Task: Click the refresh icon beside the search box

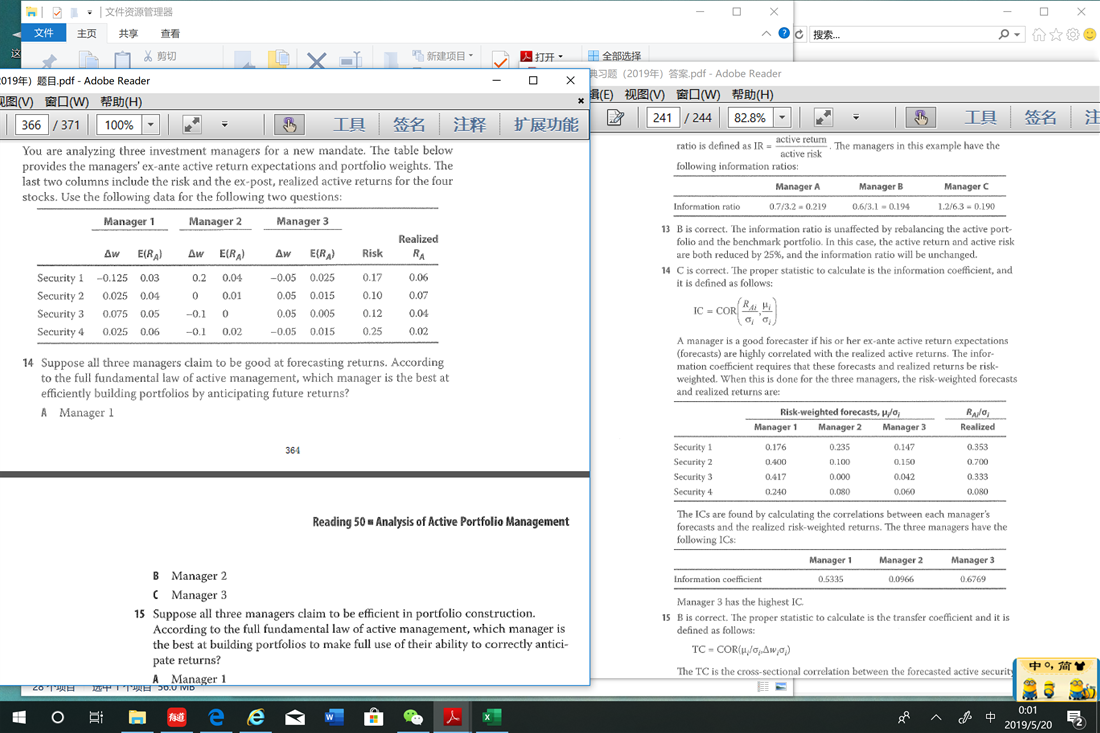Action: click(799, 34)
